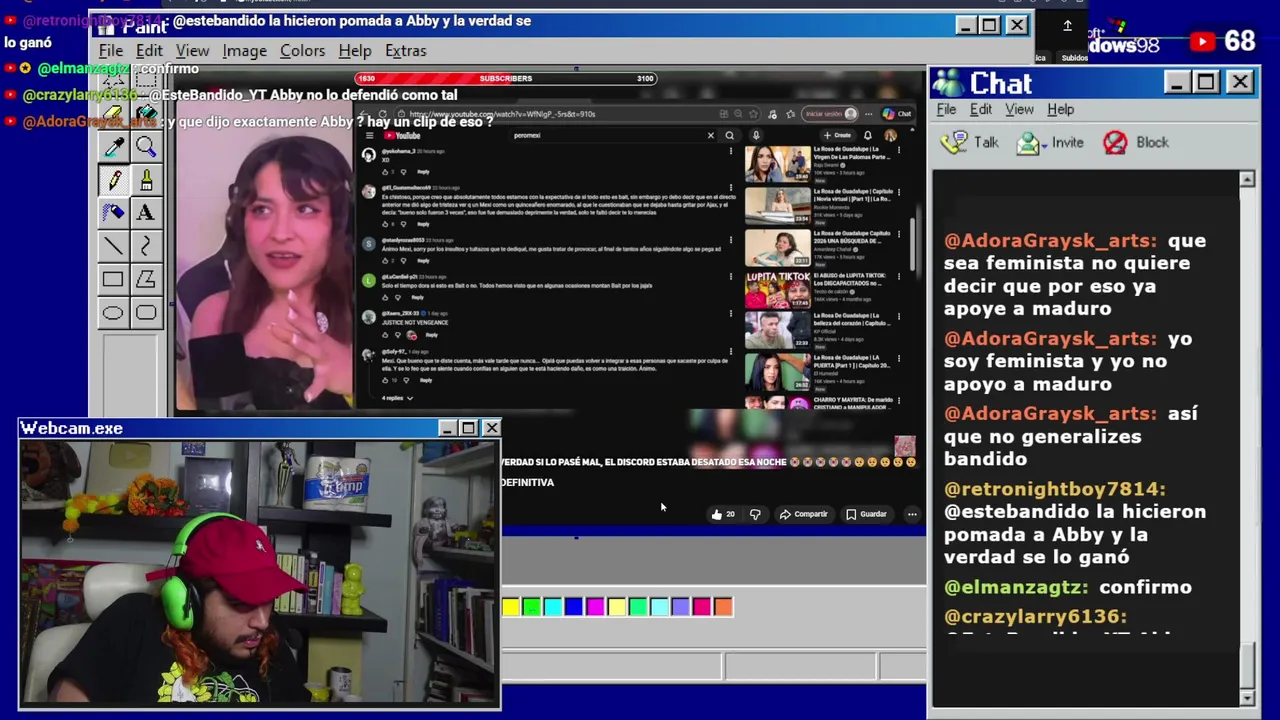Click the YouTube notifications bell icon
Image resolution: width=1280 pixels, height=720 pixels.
tap(867, 135)
